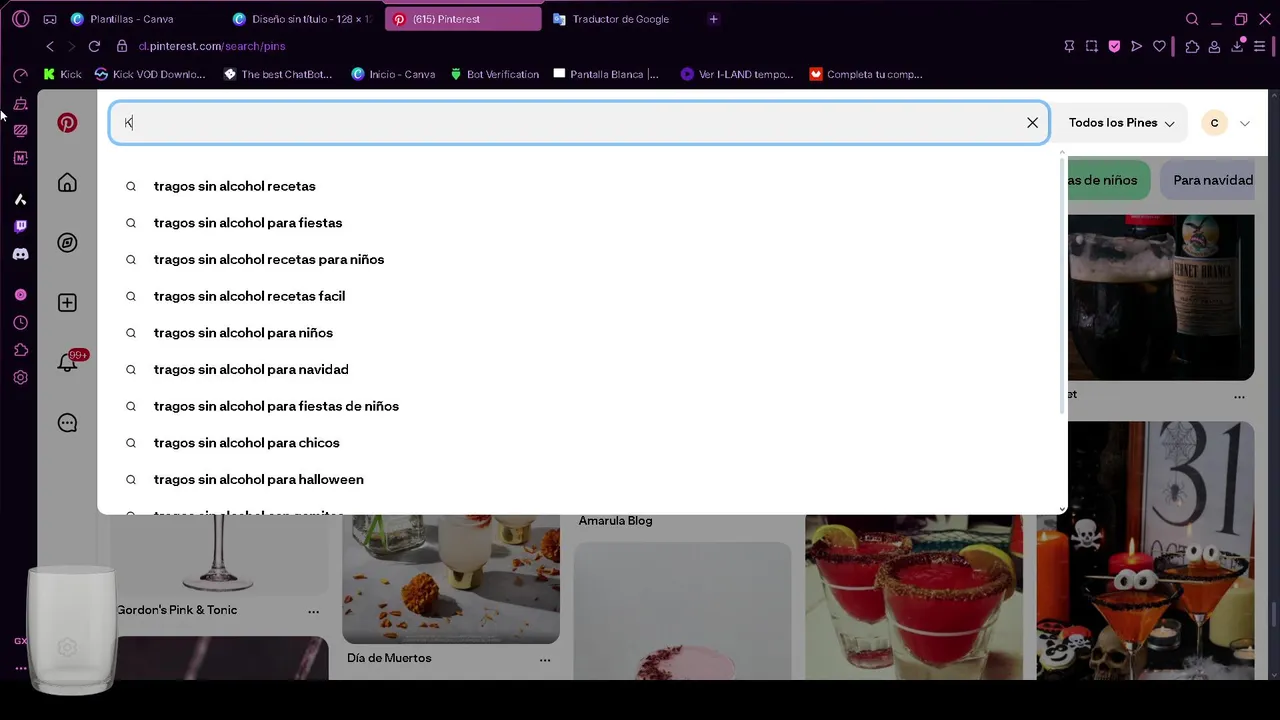Take a snapshot with the capture icon
Screen dimensions: 1280x720
click(1092, 46)
